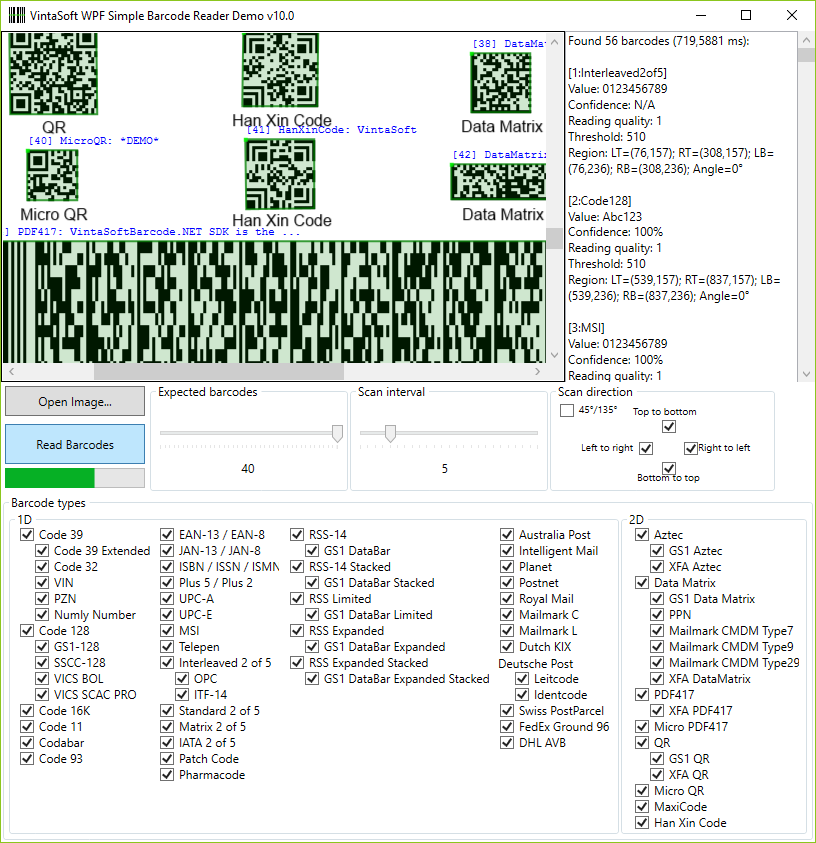Viewport: 816px width, 843px height.
Task: Click the Open Image... button
Action: [75, 401]
